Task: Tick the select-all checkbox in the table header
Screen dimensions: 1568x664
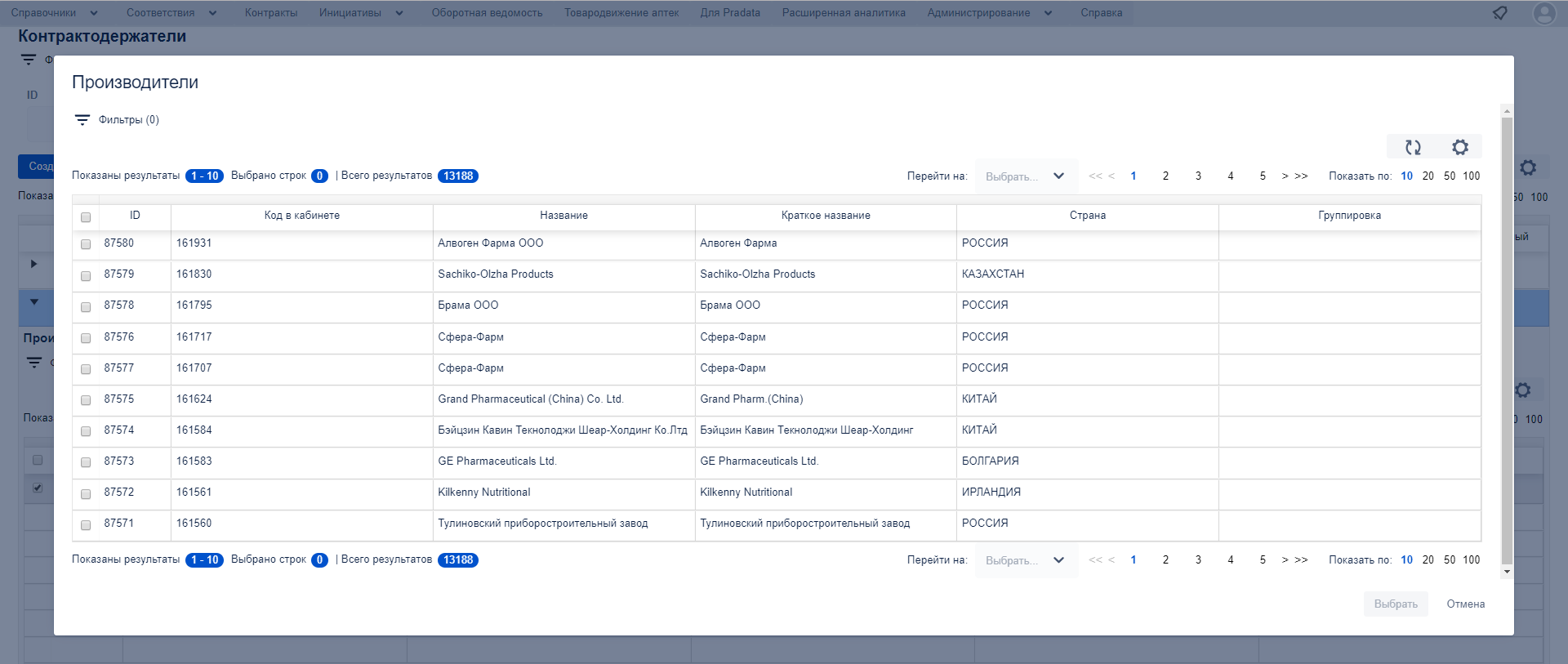Action: point(86,217)
